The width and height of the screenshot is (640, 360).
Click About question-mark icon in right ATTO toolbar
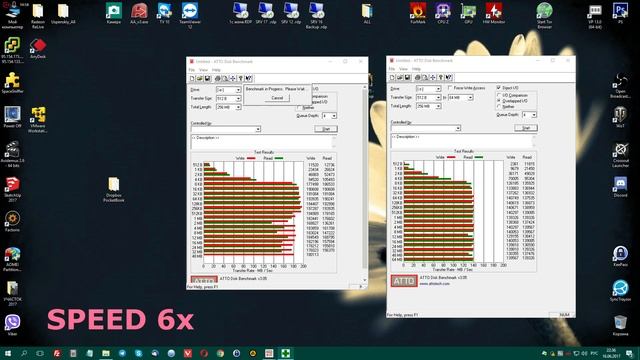tap(441, 77)
